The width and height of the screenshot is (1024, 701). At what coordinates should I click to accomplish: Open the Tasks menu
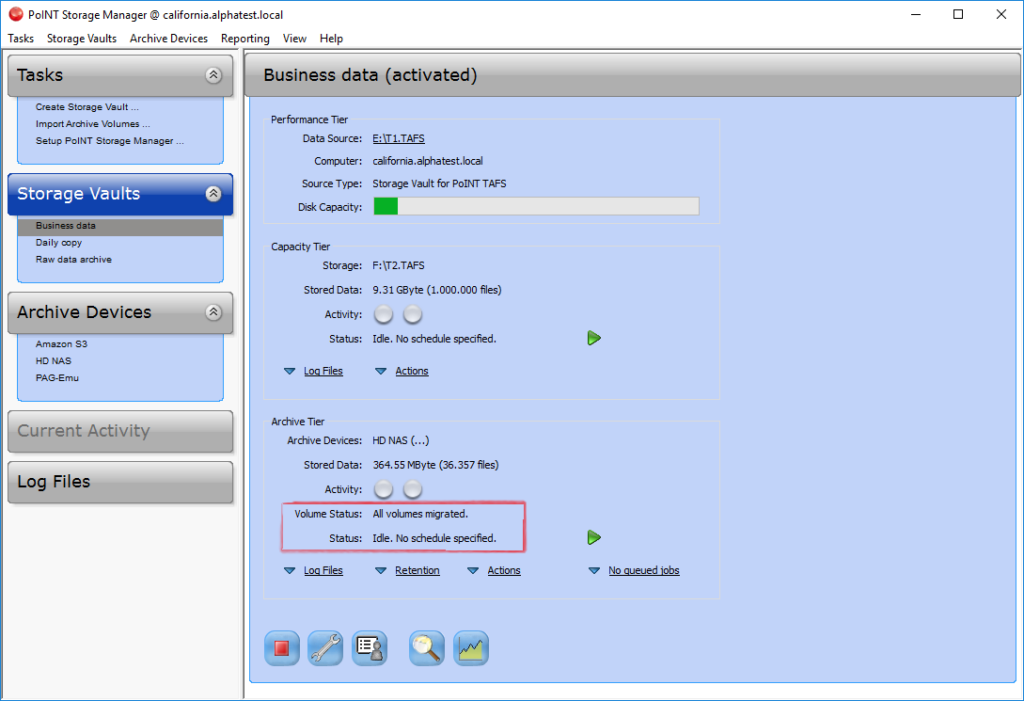(x=21, y=39)
